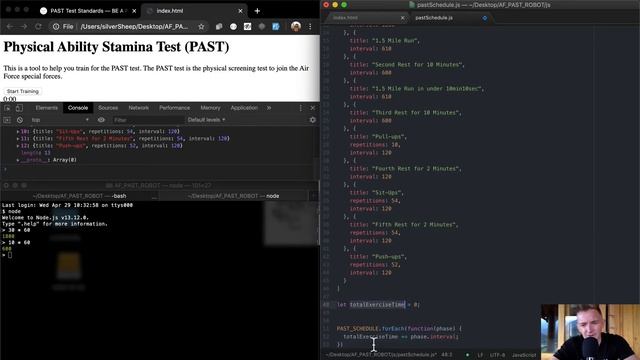
Task: Click the browser back arrow
Action: pyautogui.click(x=10, y=27)
